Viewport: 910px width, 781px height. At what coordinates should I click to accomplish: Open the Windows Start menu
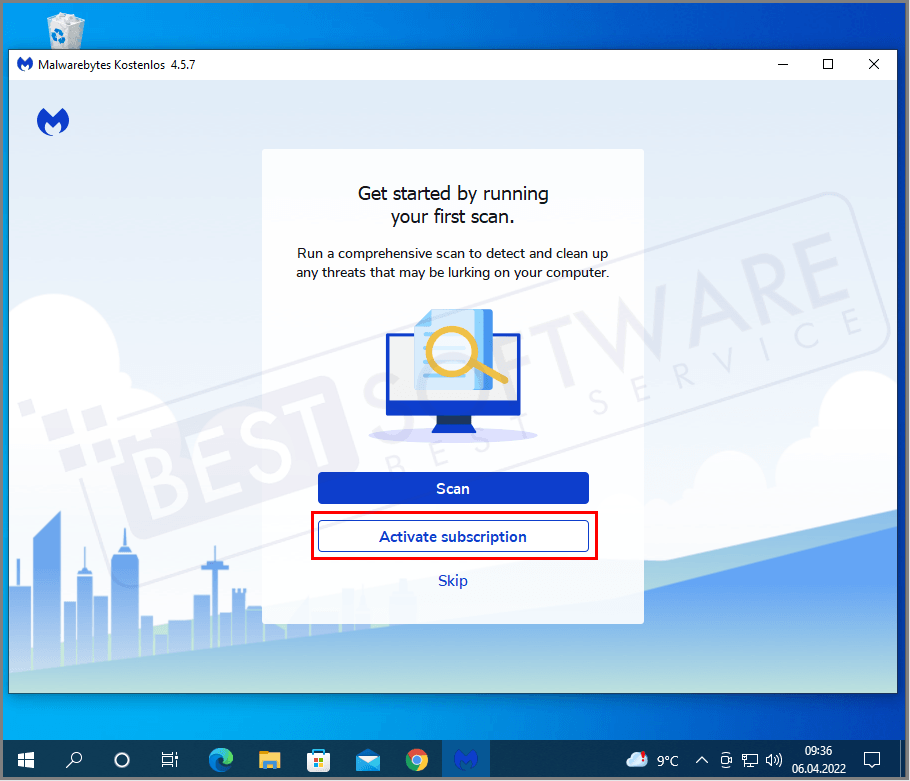[x=24, y=760]
